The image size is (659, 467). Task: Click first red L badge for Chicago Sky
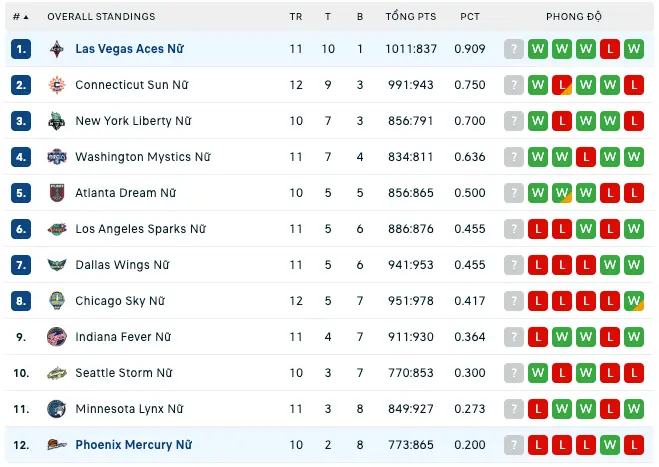coord(538,301)
